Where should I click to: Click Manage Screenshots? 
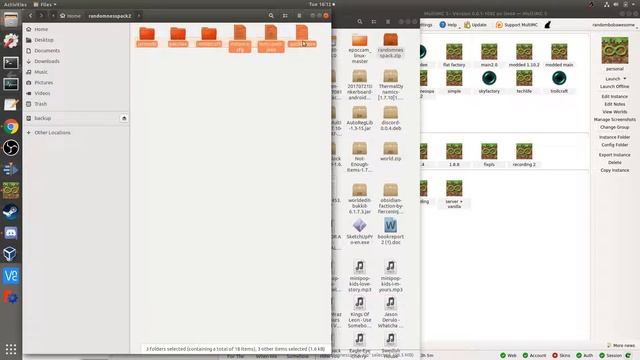(x=614, y=120)
